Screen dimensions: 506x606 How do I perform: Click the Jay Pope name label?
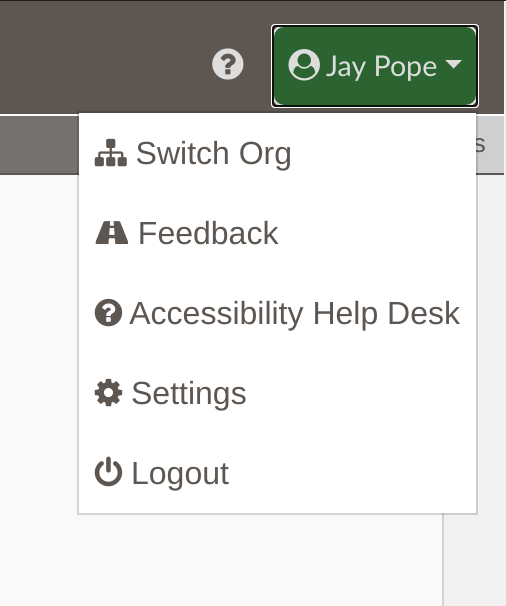381,67
